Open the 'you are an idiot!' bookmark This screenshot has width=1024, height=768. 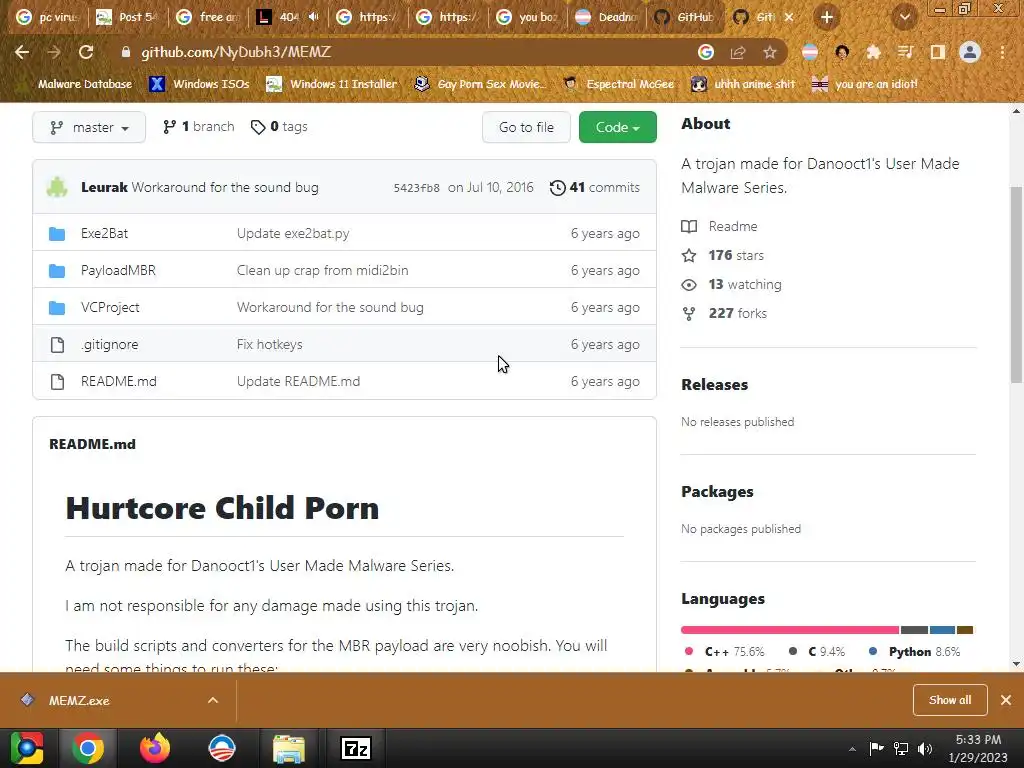pos(865,84)
